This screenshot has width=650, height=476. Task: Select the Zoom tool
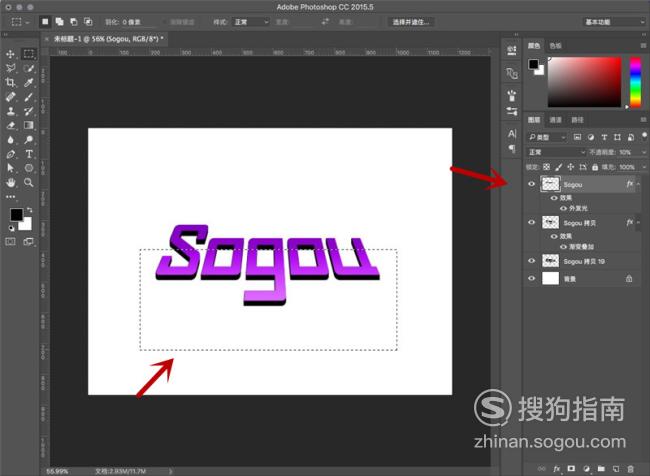point(29,182)
